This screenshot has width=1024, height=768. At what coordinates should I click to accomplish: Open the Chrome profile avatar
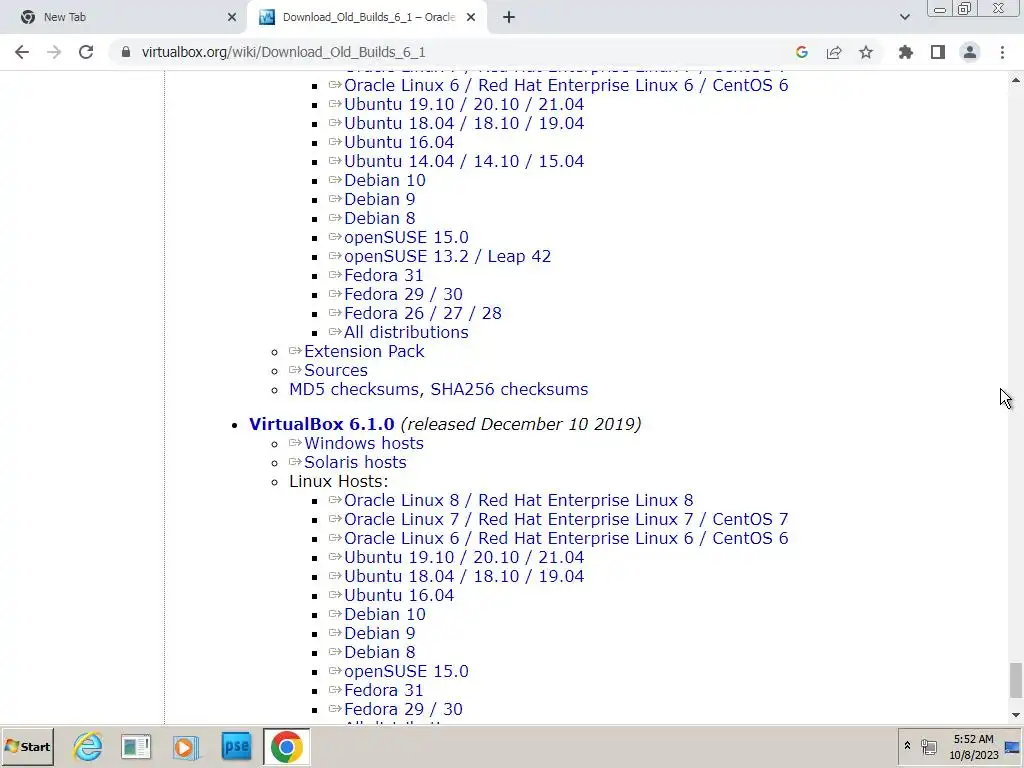point(970,52)
